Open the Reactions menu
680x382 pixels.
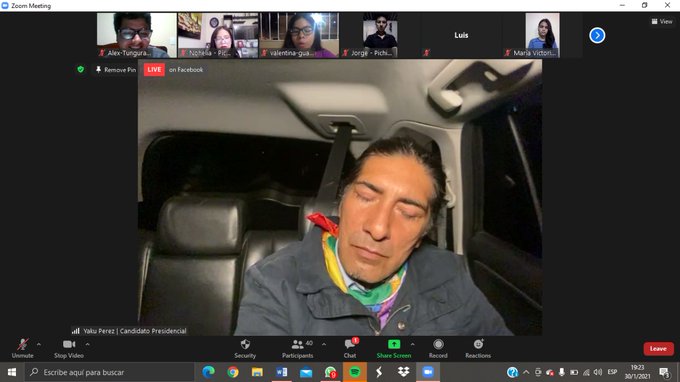tap(478, 349)
